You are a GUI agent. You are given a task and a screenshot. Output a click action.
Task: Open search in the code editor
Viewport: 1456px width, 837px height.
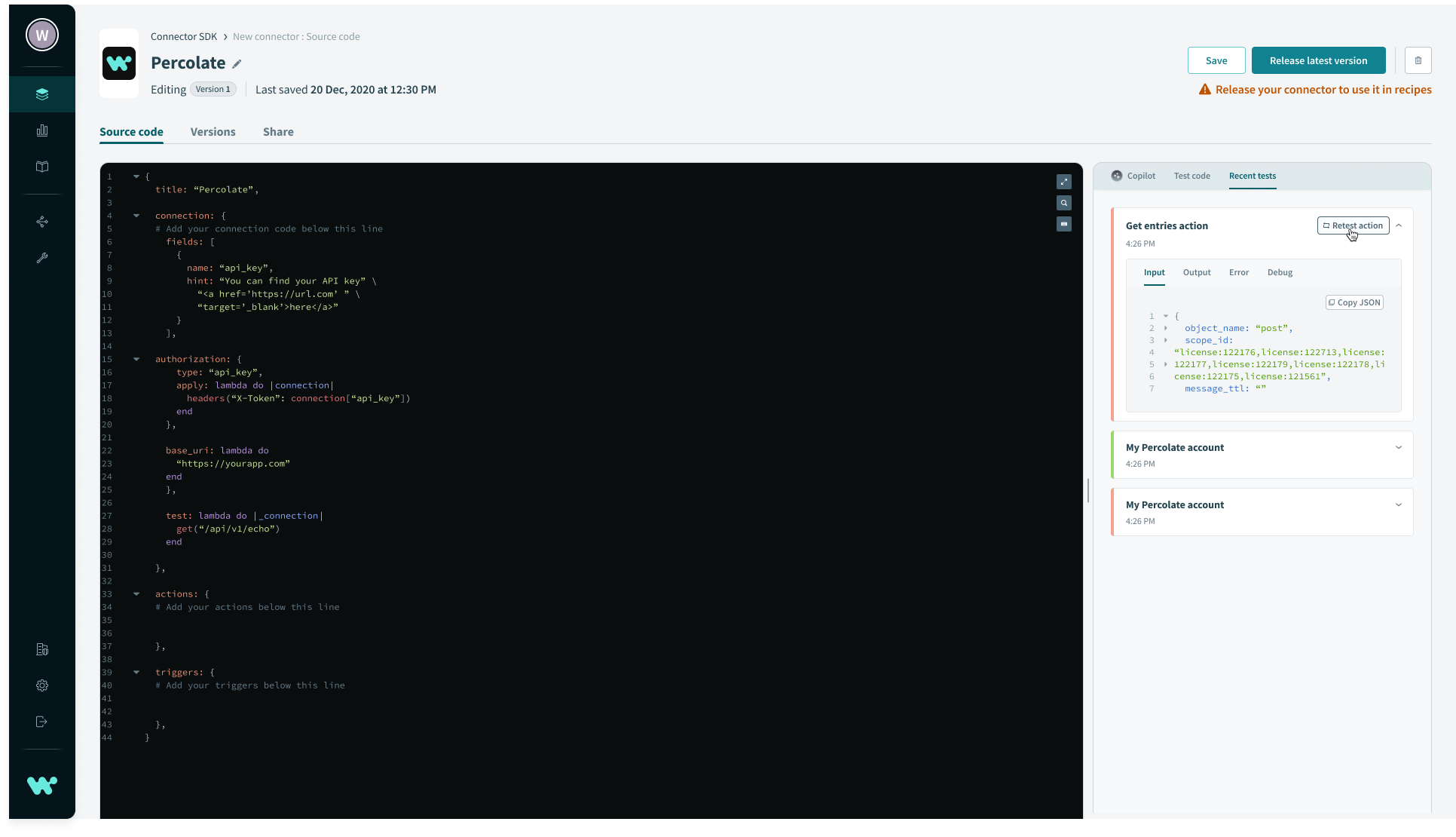(1064, 203)
